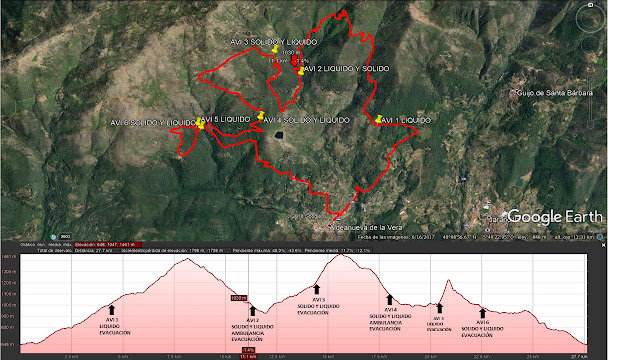Click the -1.4% slope readout on profile
Image resolution: width=640 pixels, height=360 pixels.
point(248,350)
